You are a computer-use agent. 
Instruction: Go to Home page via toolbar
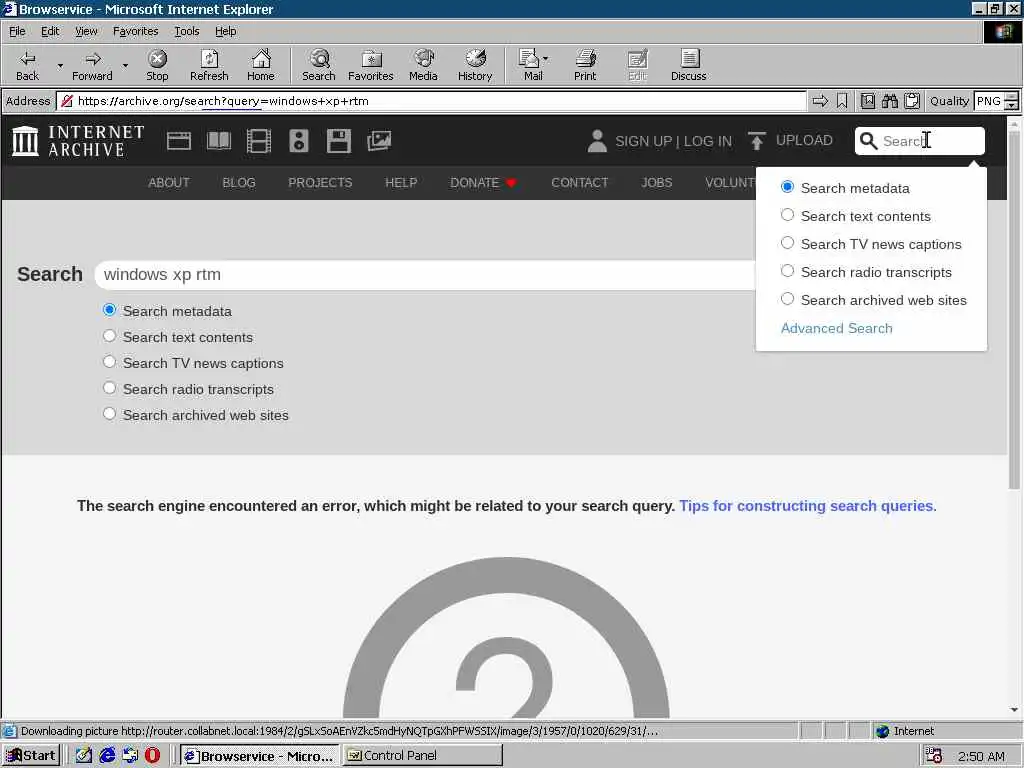tap(261, 65)
